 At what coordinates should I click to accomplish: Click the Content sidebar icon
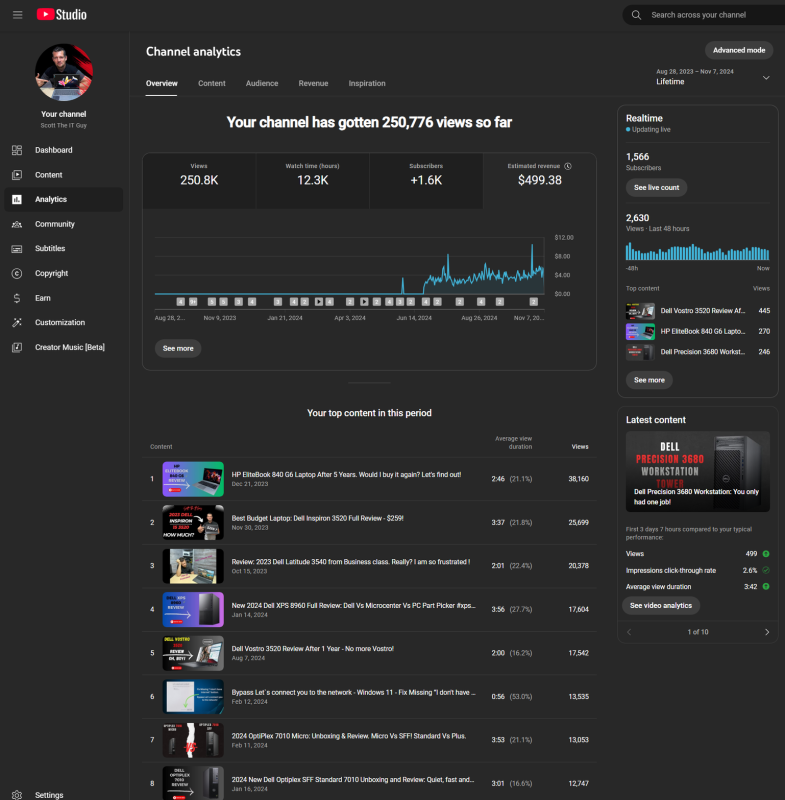17,174
